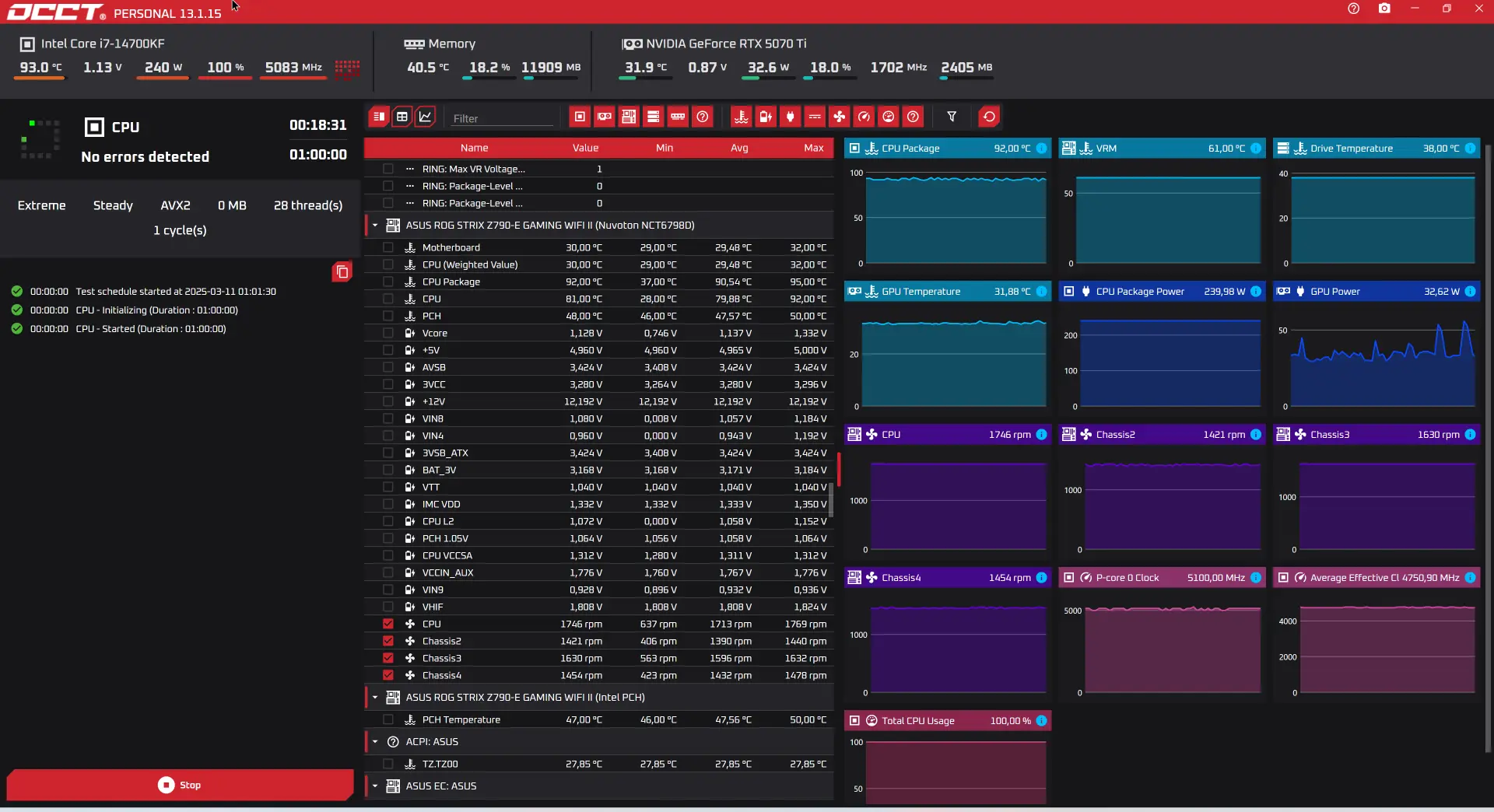Viewport: 1494px width, 812px height.
Task: Sort table by the Min column
Action: 665,148
